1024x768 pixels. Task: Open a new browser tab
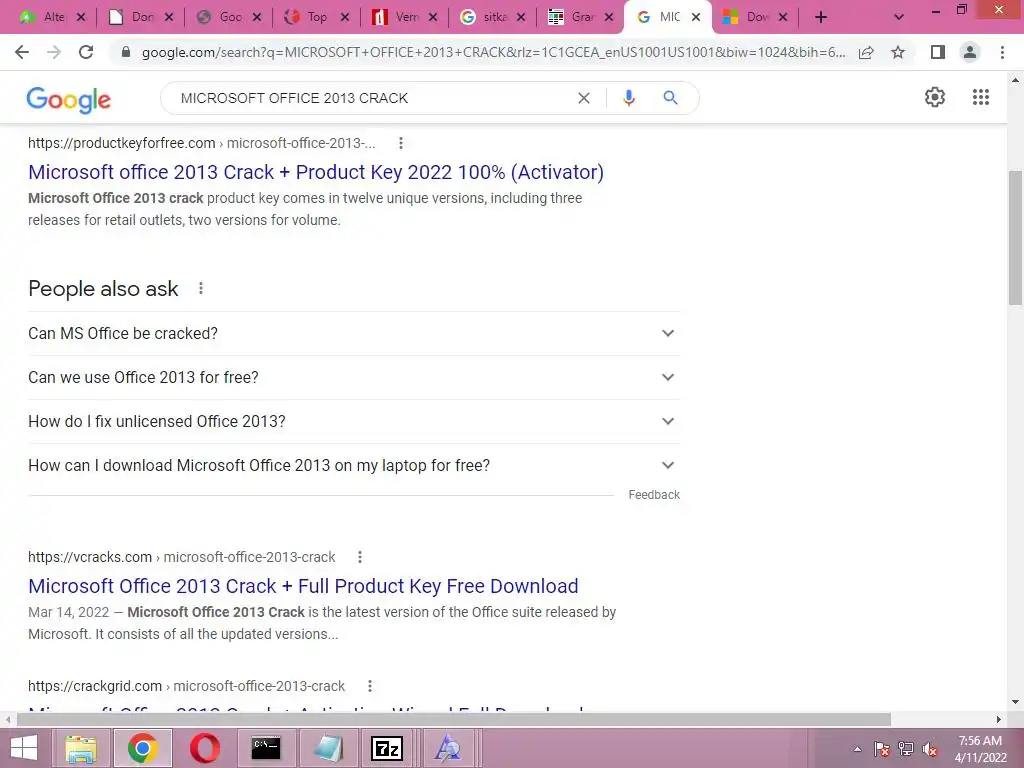click(821, 18)
